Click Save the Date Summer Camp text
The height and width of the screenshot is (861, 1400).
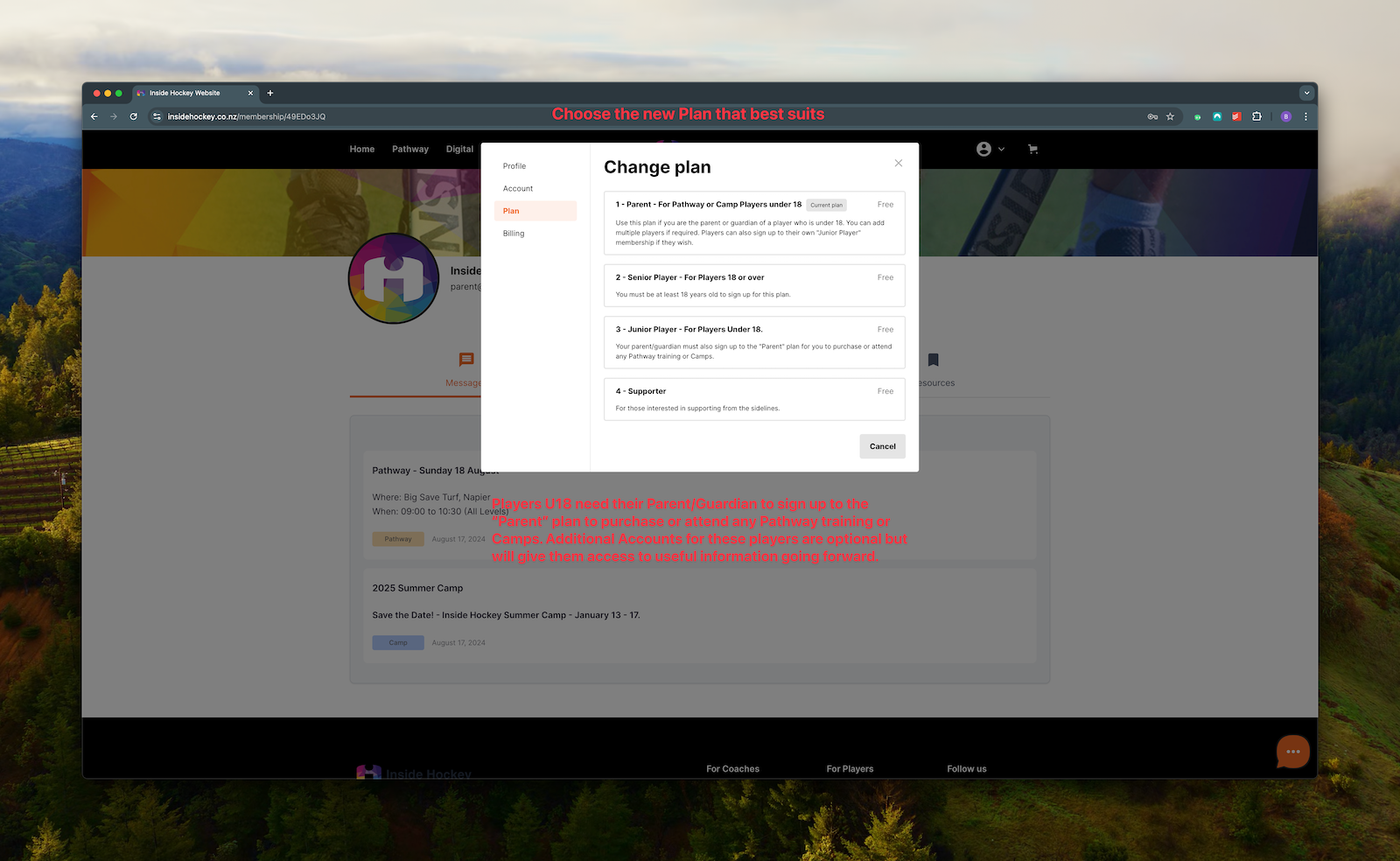tap(506, 615)
